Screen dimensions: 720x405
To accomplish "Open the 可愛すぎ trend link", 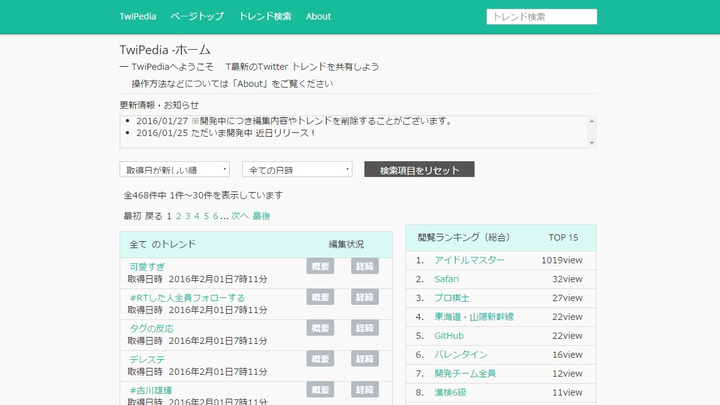I will click(147, 267).
